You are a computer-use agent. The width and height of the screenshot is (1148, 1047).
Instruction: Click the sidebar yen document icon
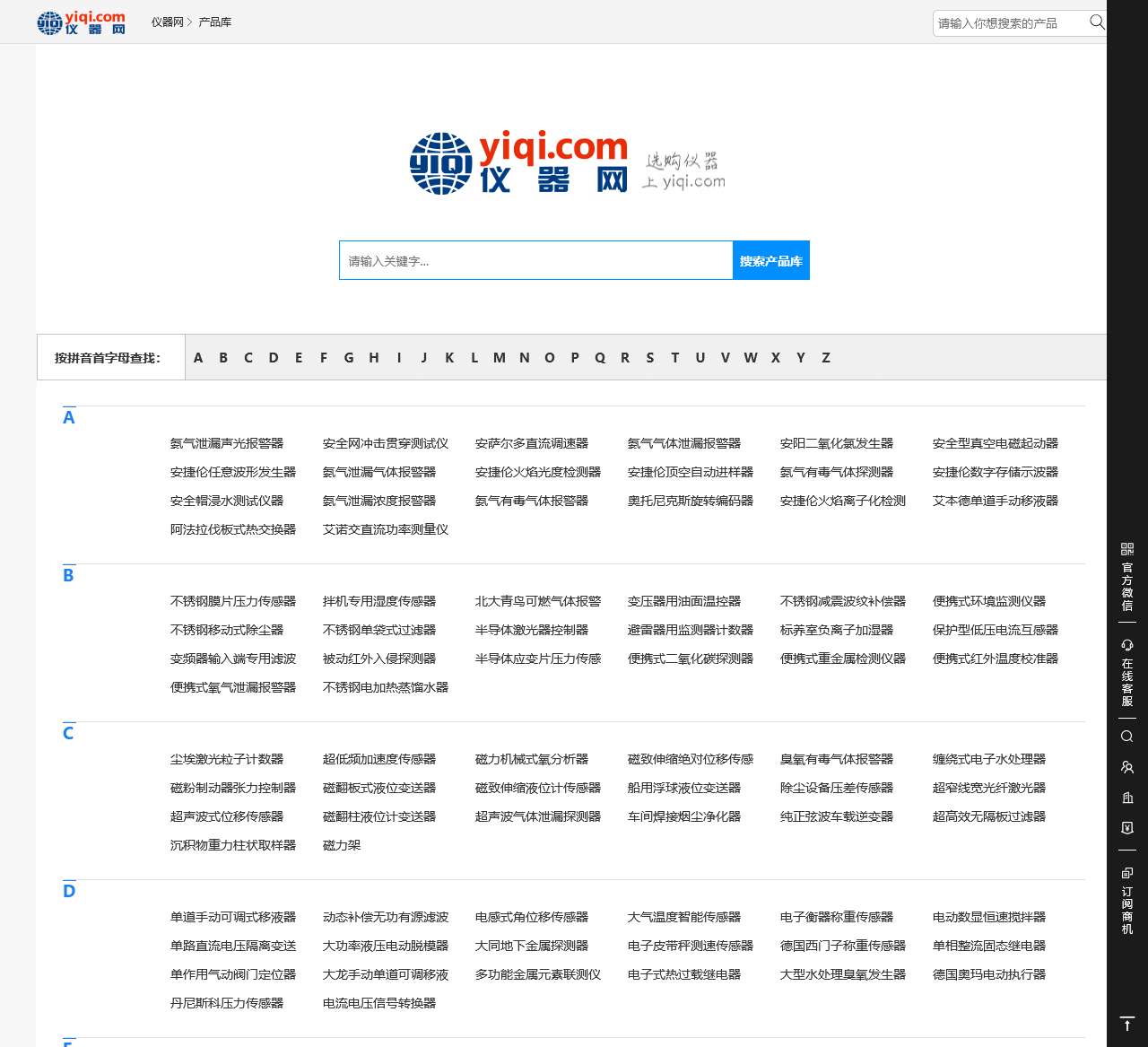pos(1127,827)
